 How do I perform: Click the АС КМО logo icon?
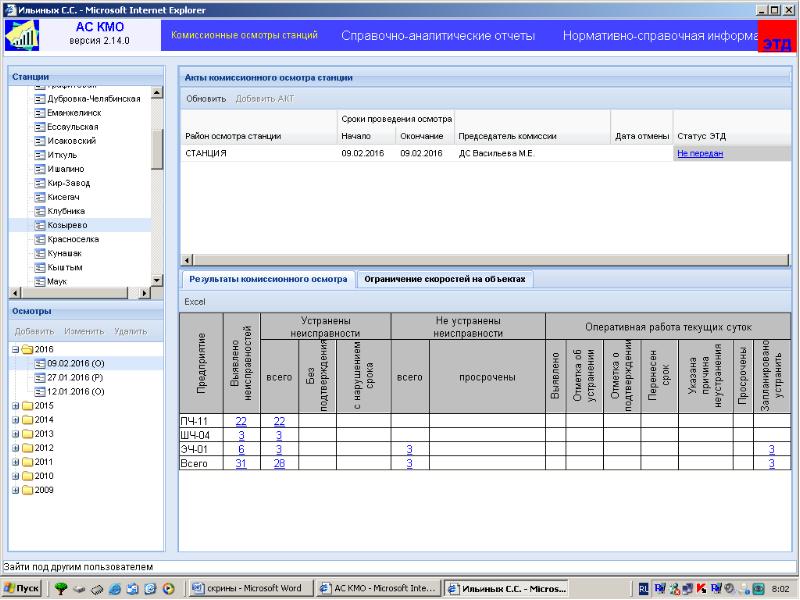click(22, 35)
